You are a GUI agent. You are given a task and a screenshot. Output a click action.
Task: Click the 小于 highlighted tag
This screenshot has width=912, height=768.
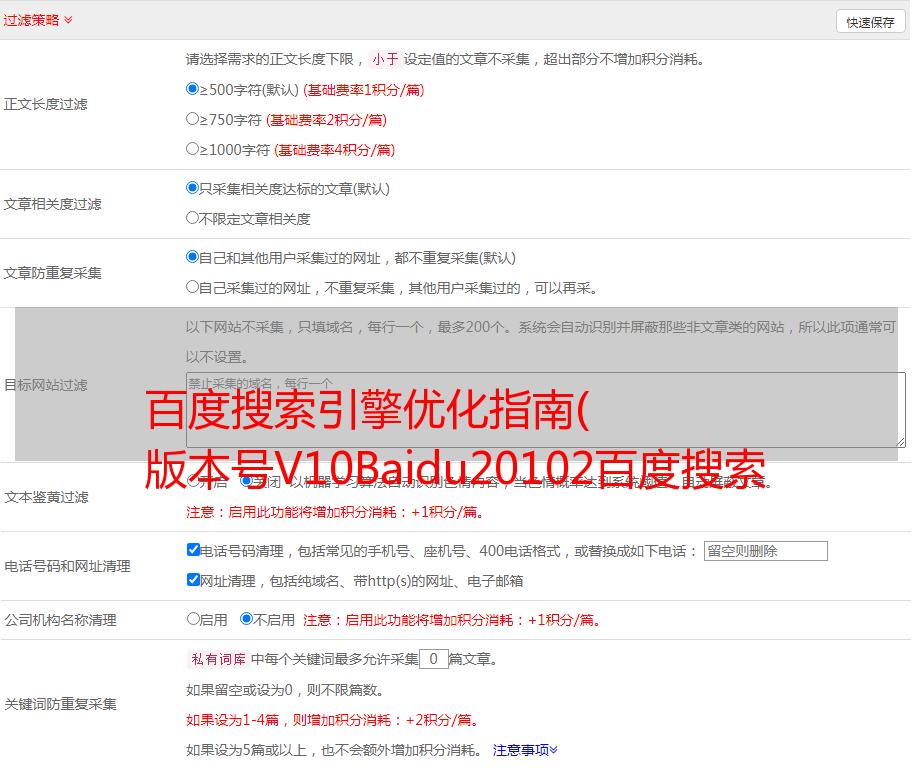(x=385, y=59)
